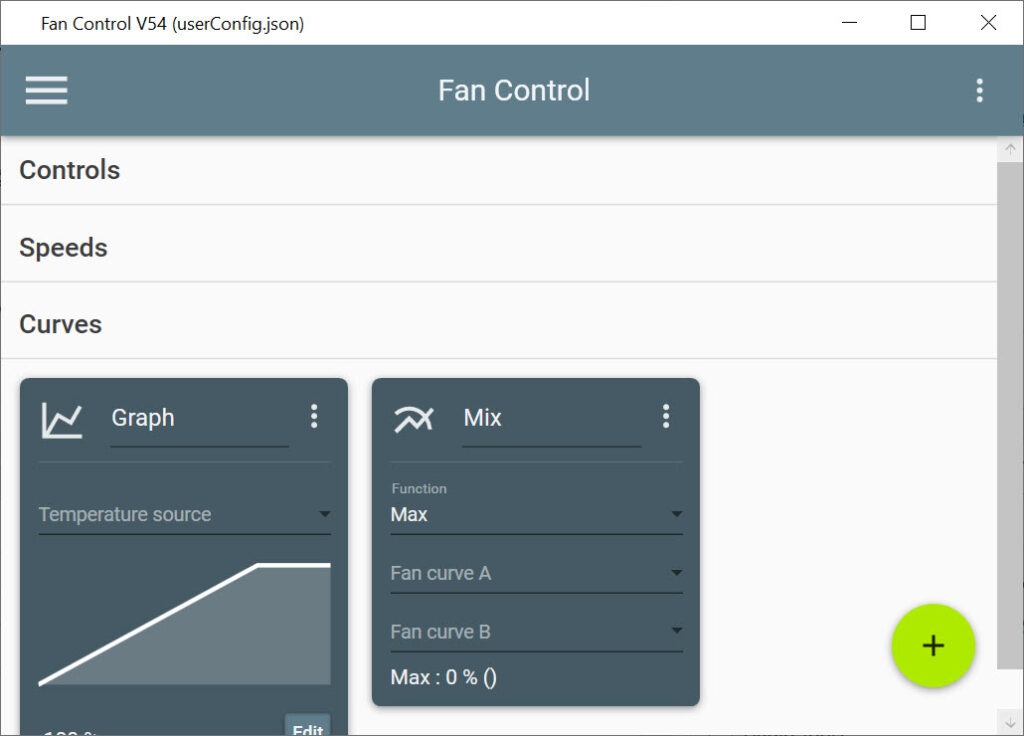Click the Fan Control header title

(x=514, y=90)
